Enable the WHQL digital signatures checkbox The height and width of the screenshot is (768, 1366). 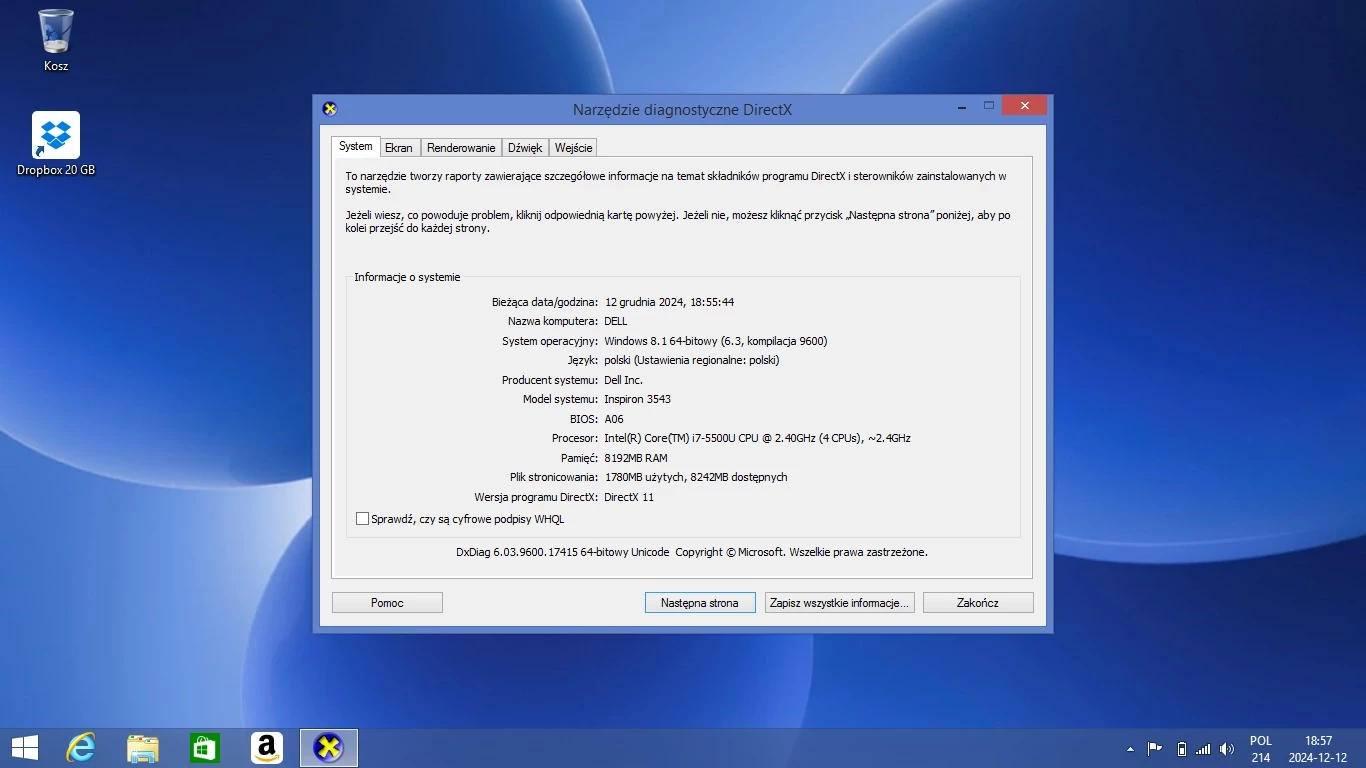pyautogui.click(x=363, y=519)
